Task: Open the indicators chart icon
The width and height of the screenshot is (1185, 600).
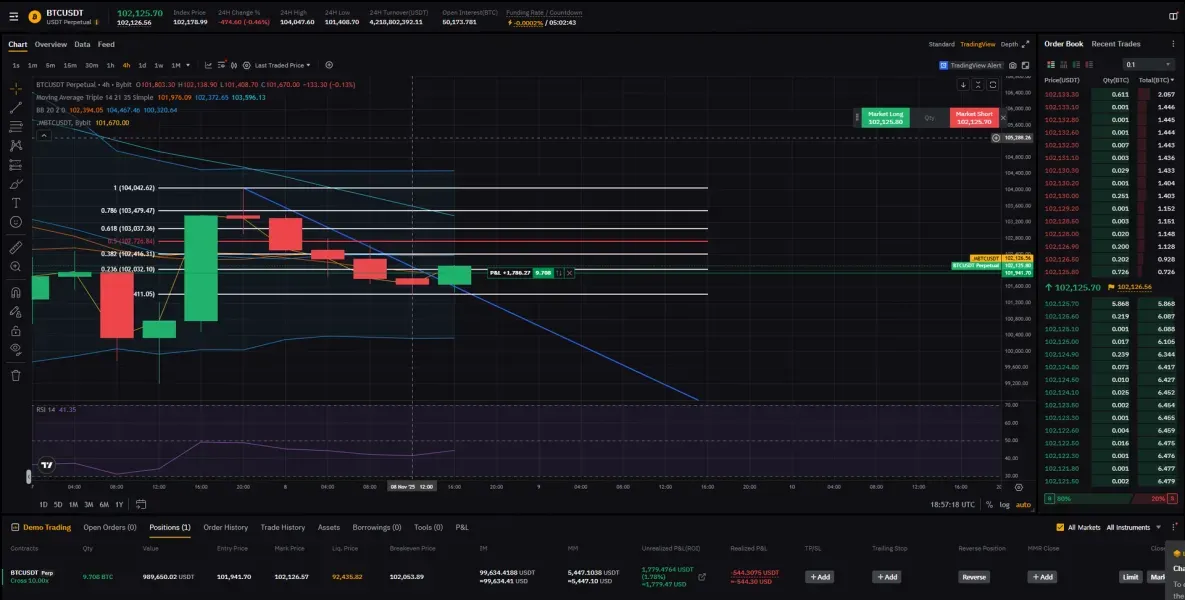Action: [209, 65]
